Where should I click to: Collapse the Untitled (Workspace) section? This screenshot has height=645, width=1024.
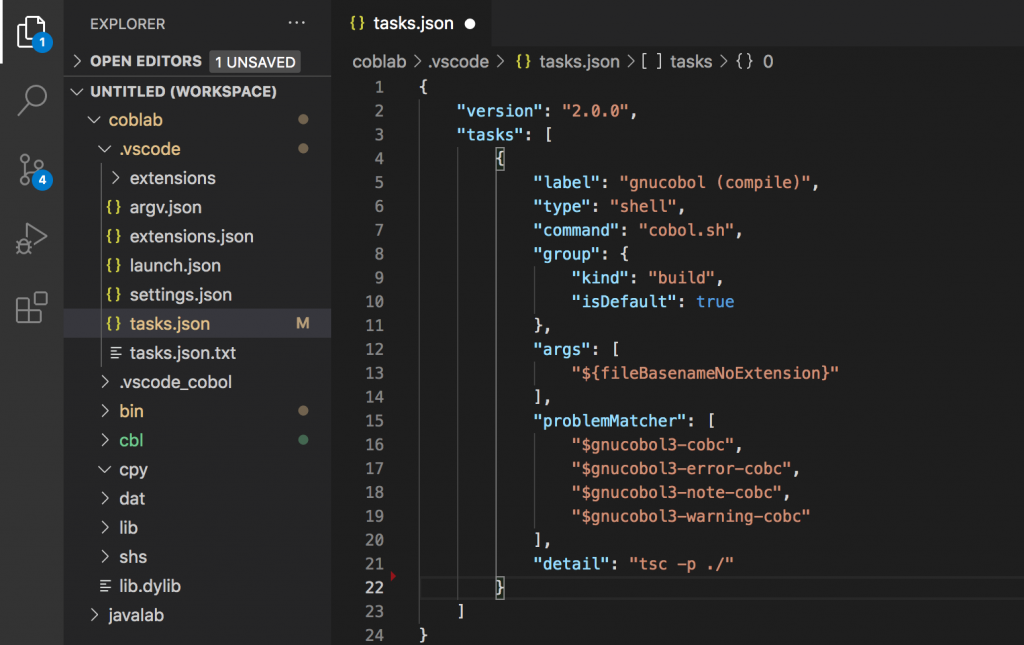[x=77, y=91]
